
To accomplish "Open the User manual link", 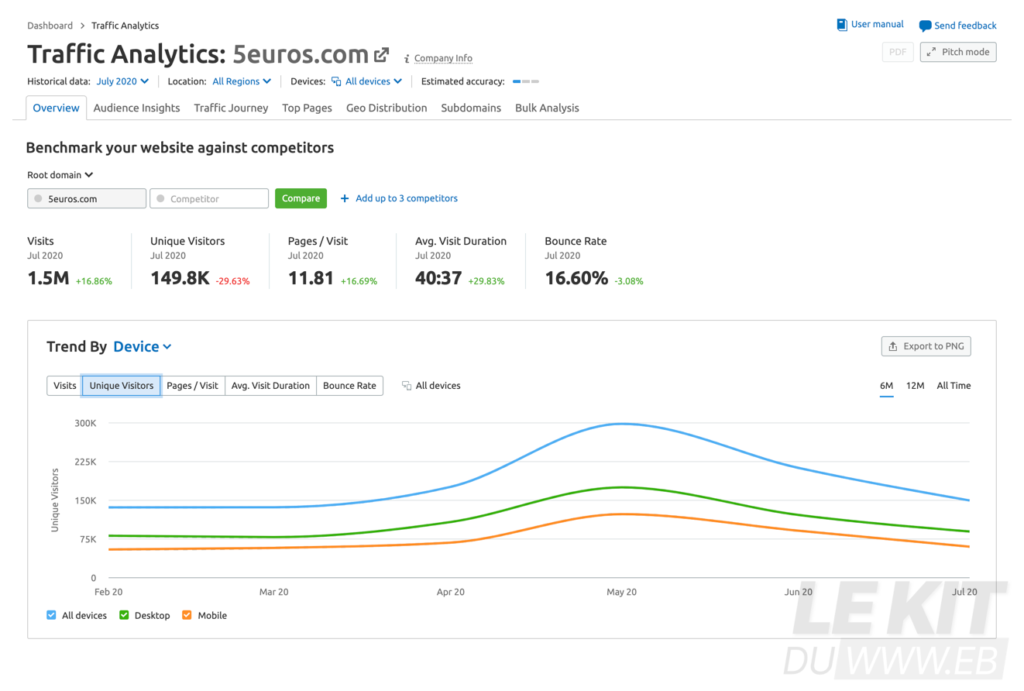I will point(877,24).
